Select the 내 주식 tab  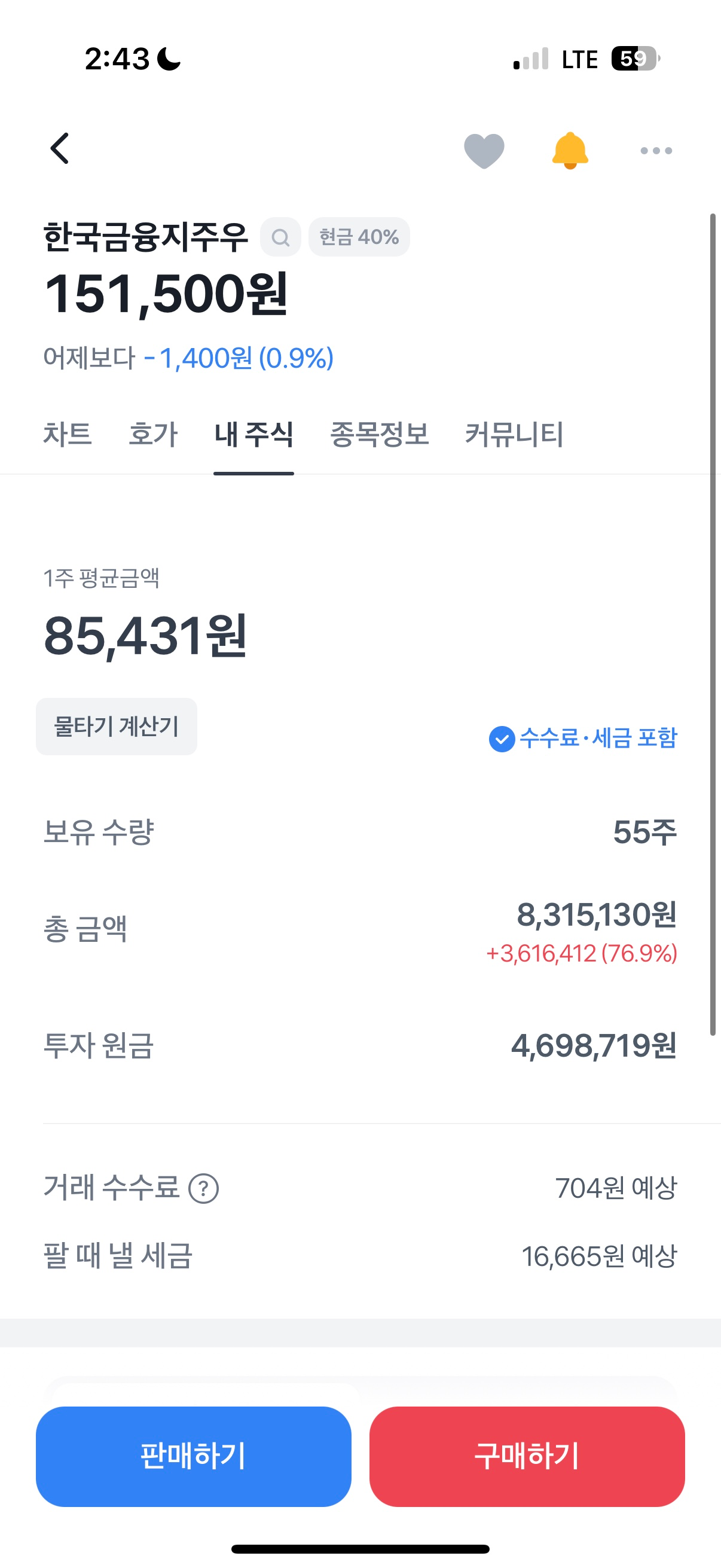[x=253, y=435]
